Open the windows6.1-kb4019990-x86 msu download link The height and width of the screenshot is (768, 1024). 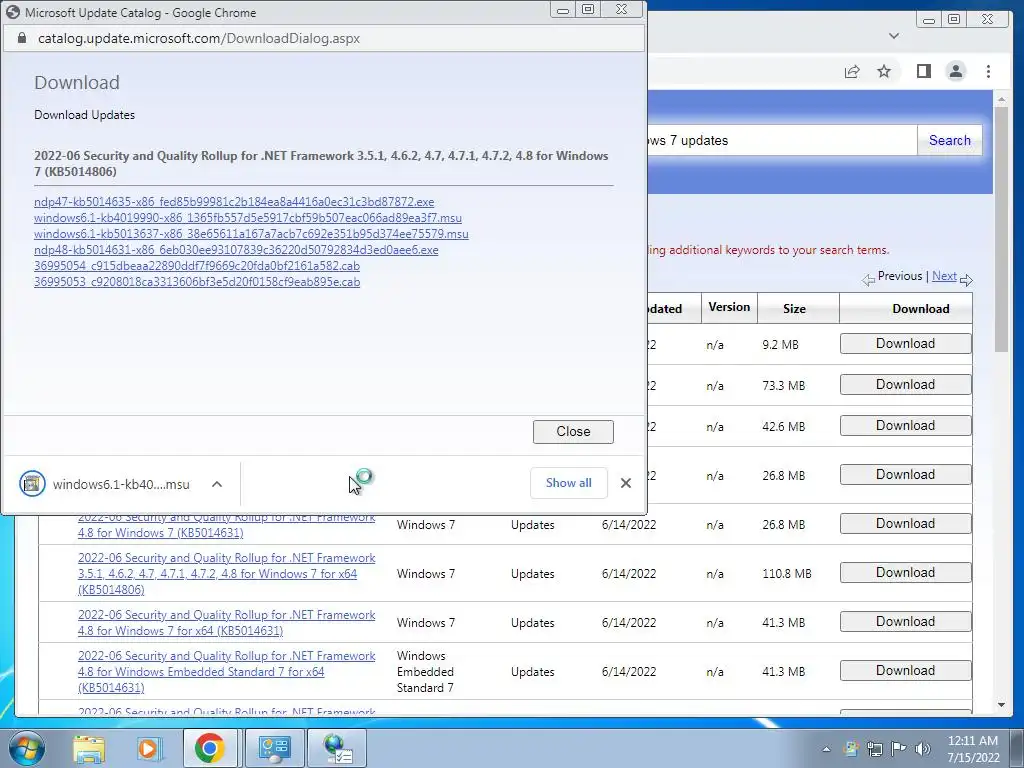(248, 218)
